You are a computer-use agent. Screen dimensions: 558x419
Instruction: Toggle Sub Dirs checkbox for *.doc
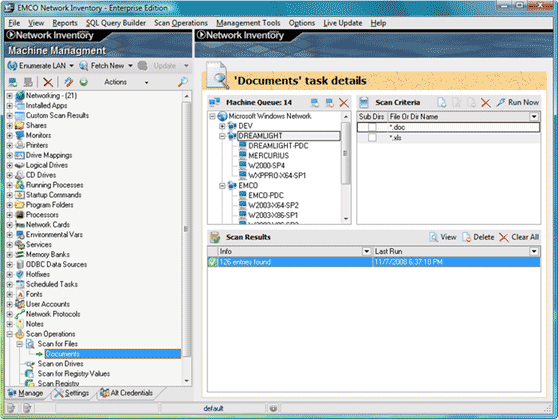pos(372,127)
